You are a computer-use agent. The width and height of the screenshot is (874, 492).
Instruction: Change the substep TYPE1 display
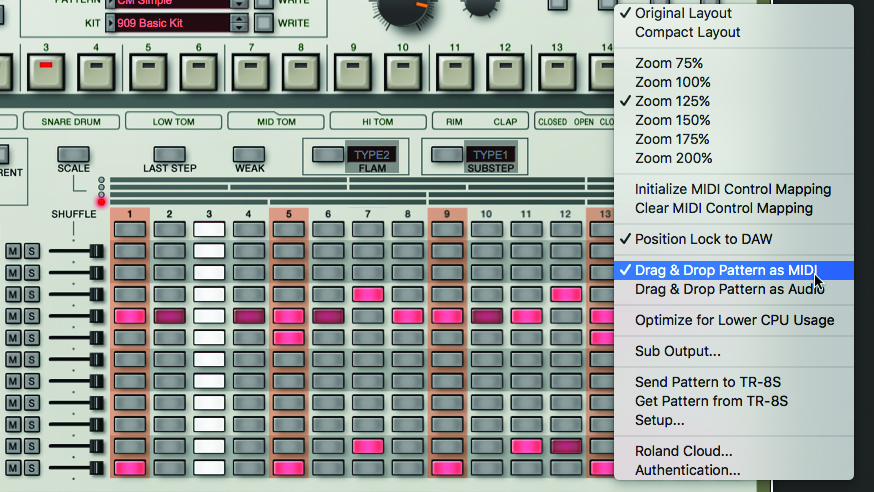click(x=491, y=154)
